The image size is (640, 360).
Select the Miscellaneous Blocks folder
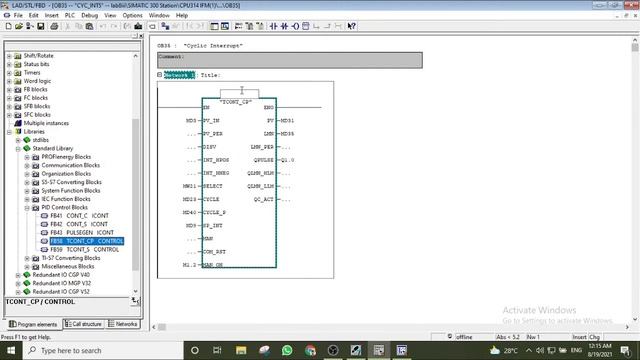click(68, 267)
